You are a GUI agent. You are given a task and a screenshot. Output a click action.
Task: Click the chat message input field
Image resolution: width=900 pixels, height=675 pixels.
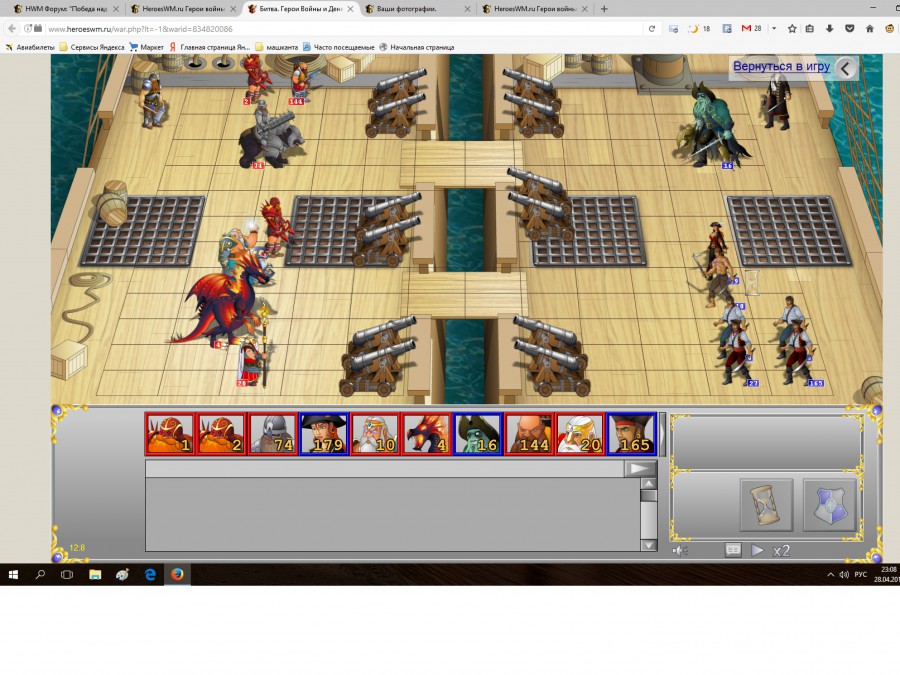pyautogui.click(x=385, y=469)
